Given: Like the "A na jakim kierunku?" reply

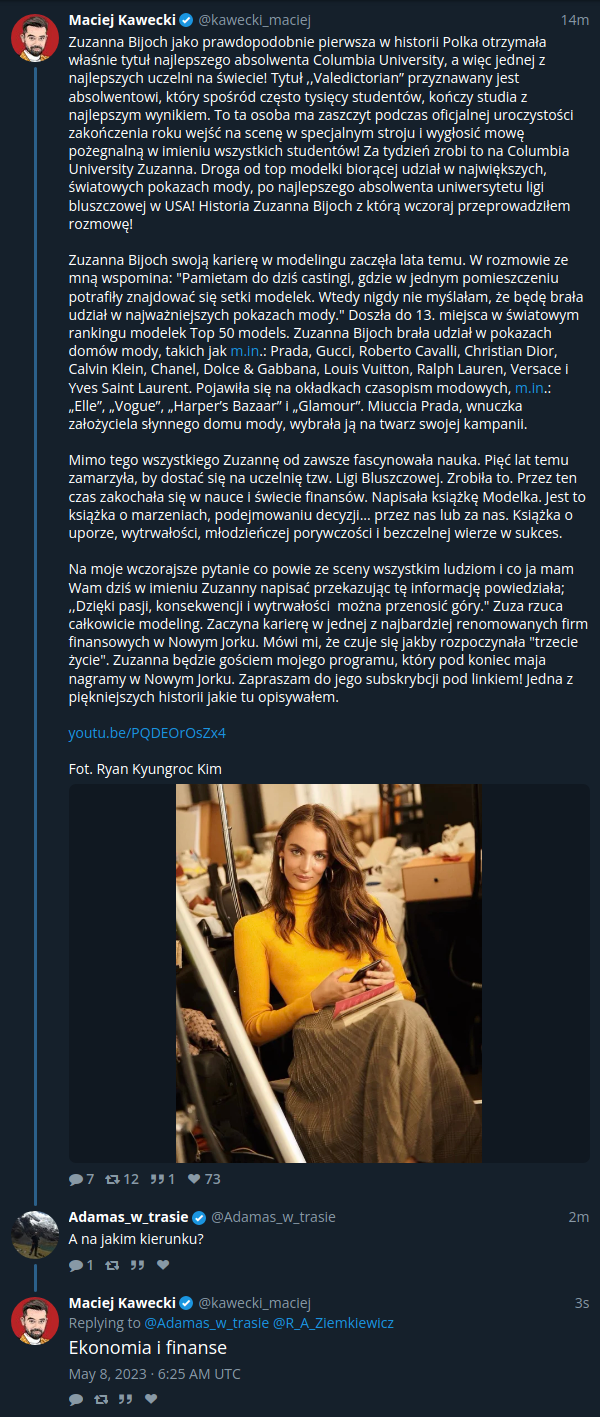Looking at the screenshot, I should [163, 1265].
